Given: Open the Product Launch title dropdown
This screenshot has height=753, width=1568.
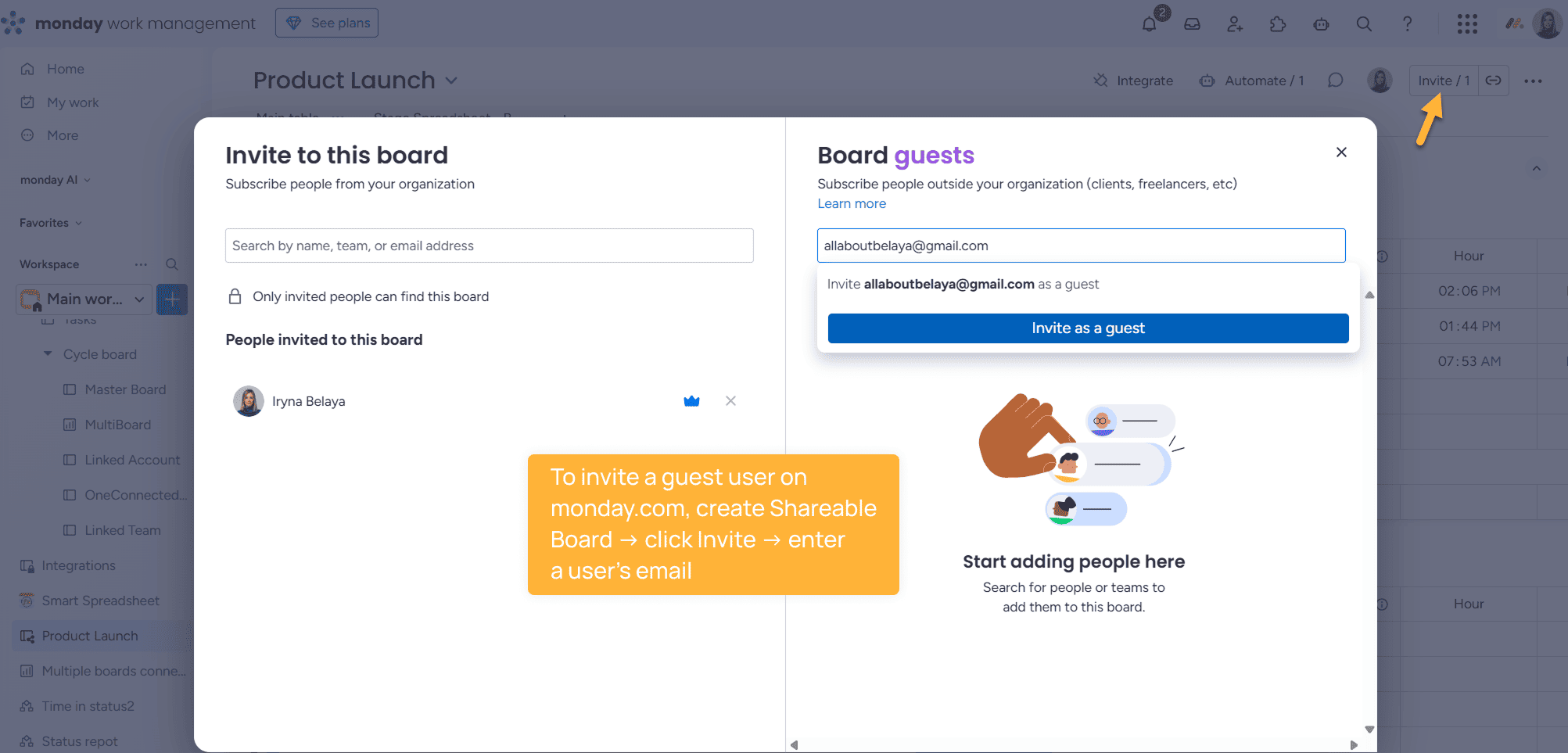Looking at the screenshot, I should click(450, 81).
